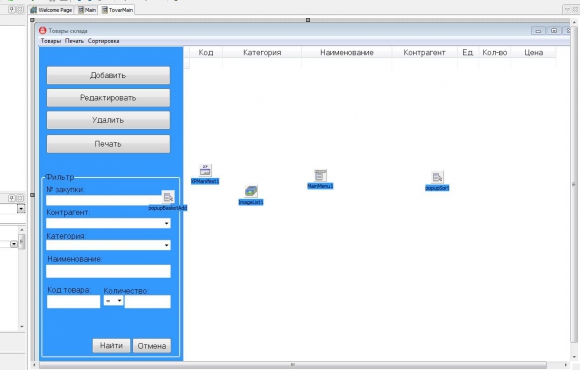Expand the Категория combo box

(166, 245)
